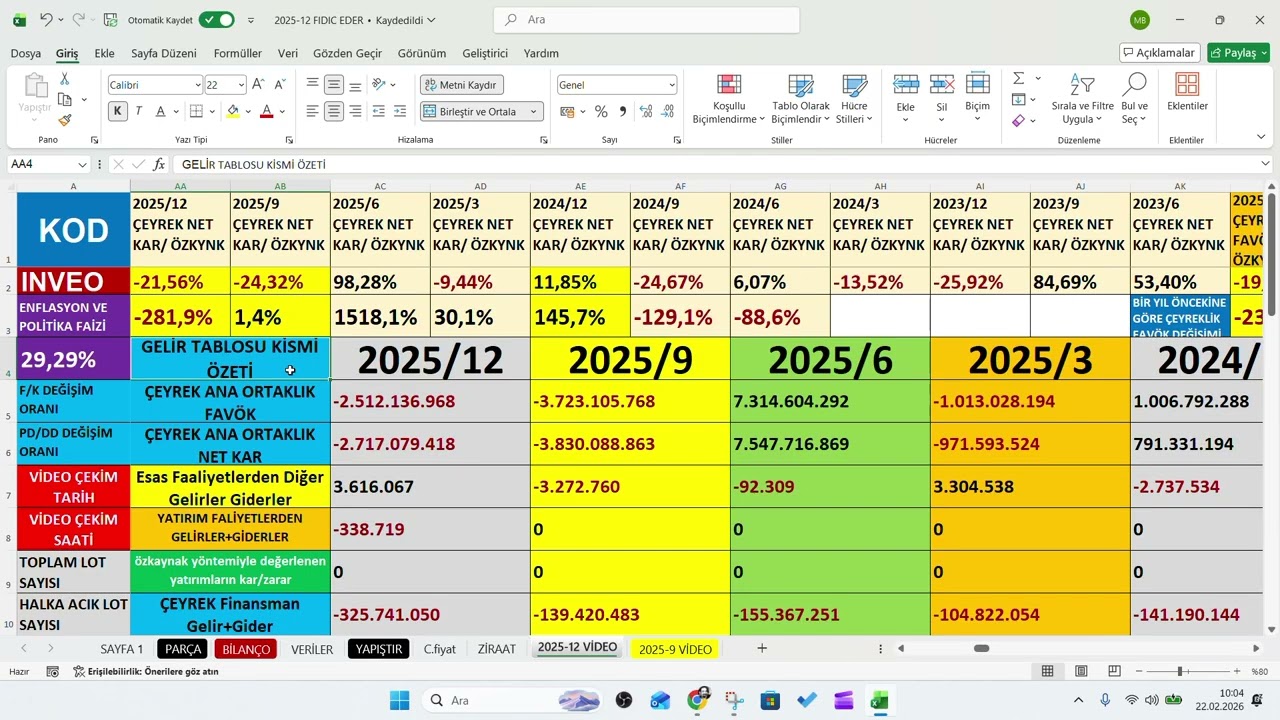Click the text orientation icon
Viewport: 1280px width, 720px height.
[379, 85]
